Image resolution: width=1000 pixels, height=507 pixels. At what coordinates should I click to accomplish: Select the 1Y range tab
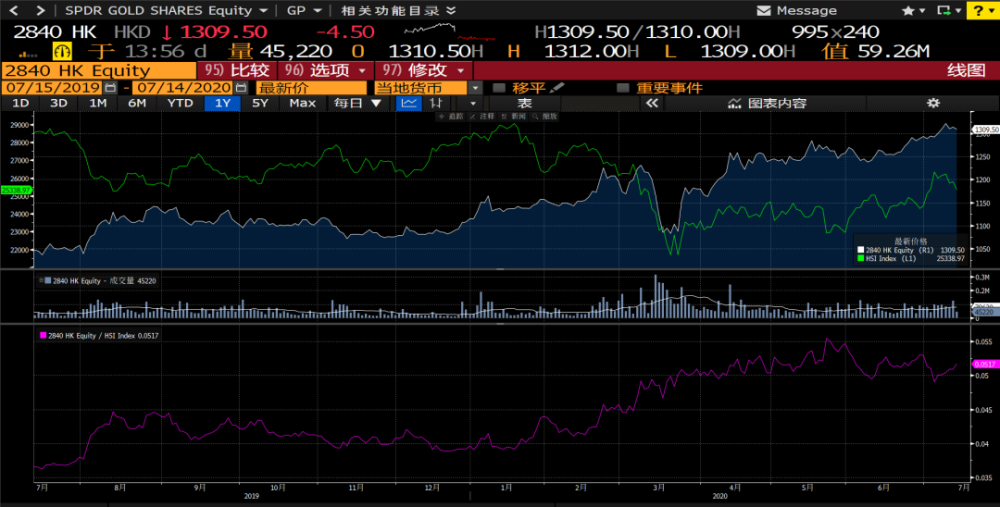click(223, 103)
